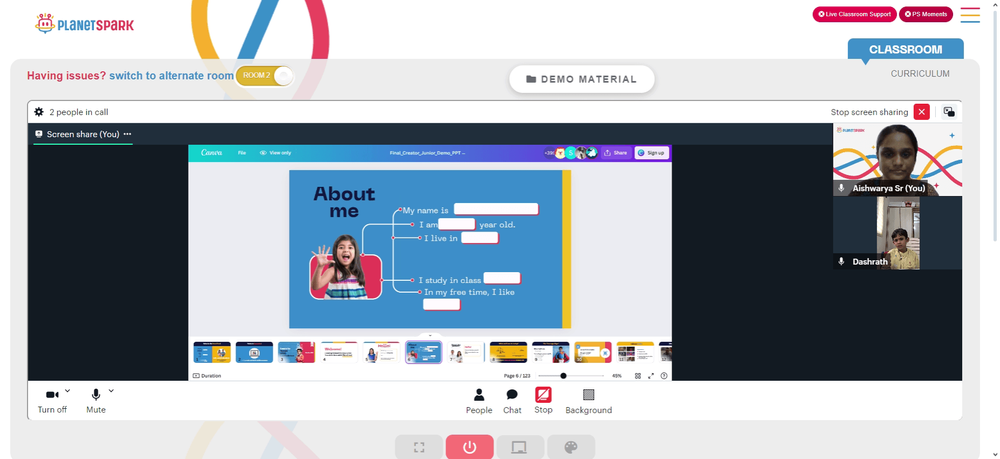This screenshot has height=459, width=1000.
Task: Open Background effects option
Action: [589, 402]
